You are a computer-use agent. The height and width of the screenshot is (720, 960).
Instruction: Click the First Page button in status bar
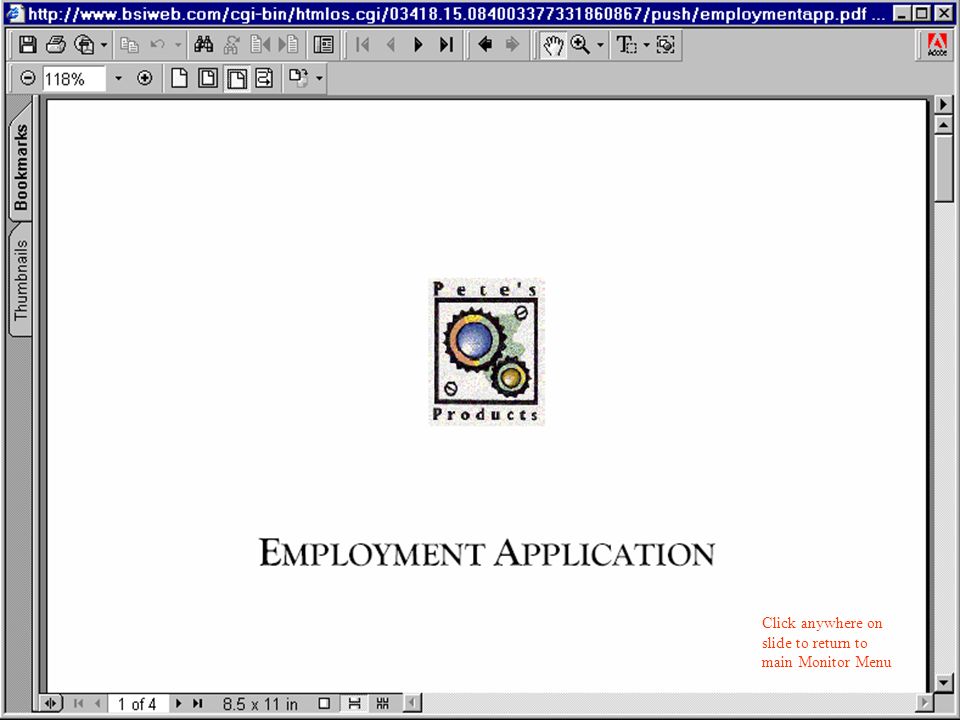coord(78,703)
